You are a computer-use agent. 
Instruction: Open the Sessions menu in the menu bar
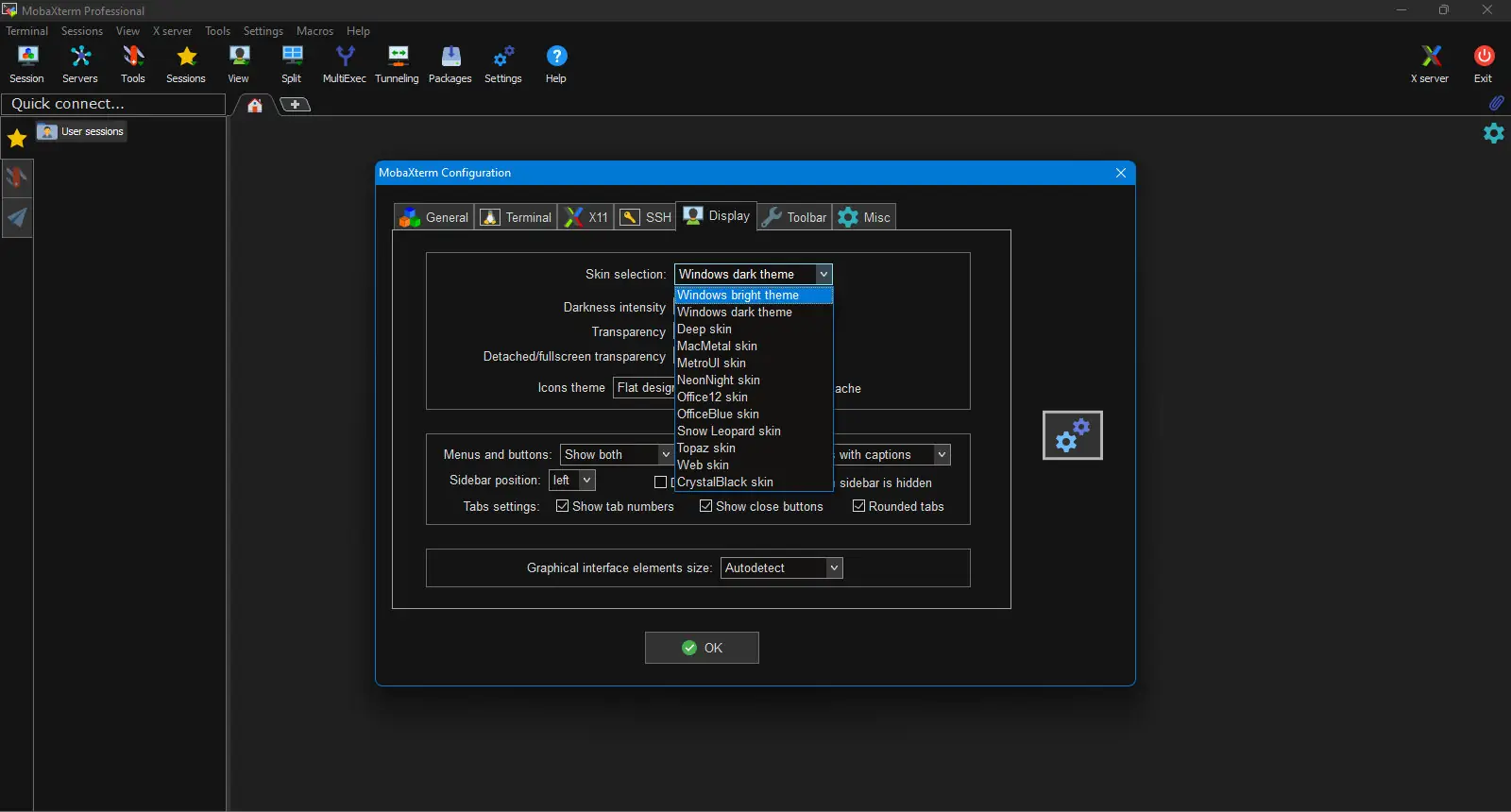pyautogui.click(x=82, y=31)
